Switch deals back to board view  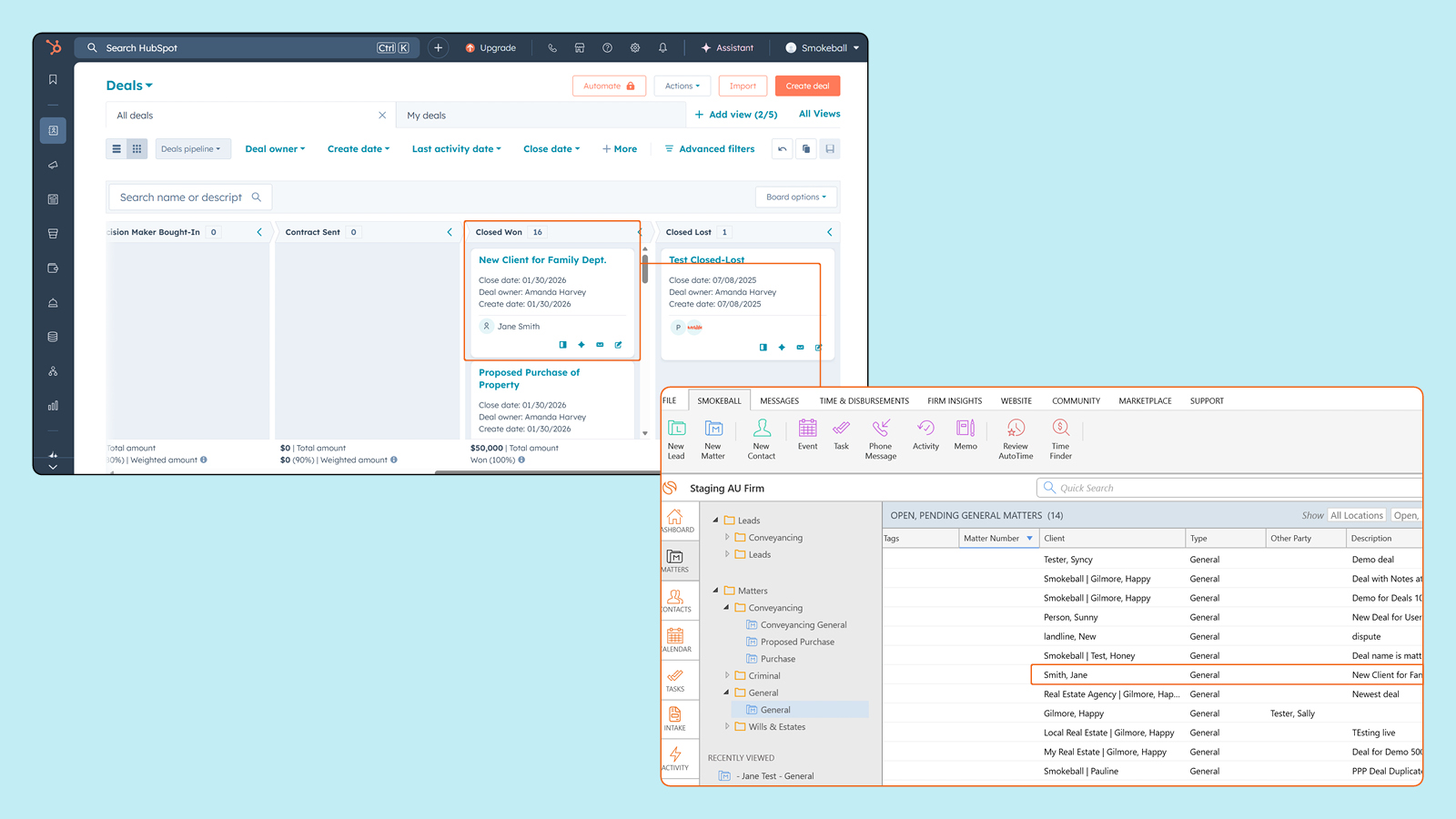136,148
